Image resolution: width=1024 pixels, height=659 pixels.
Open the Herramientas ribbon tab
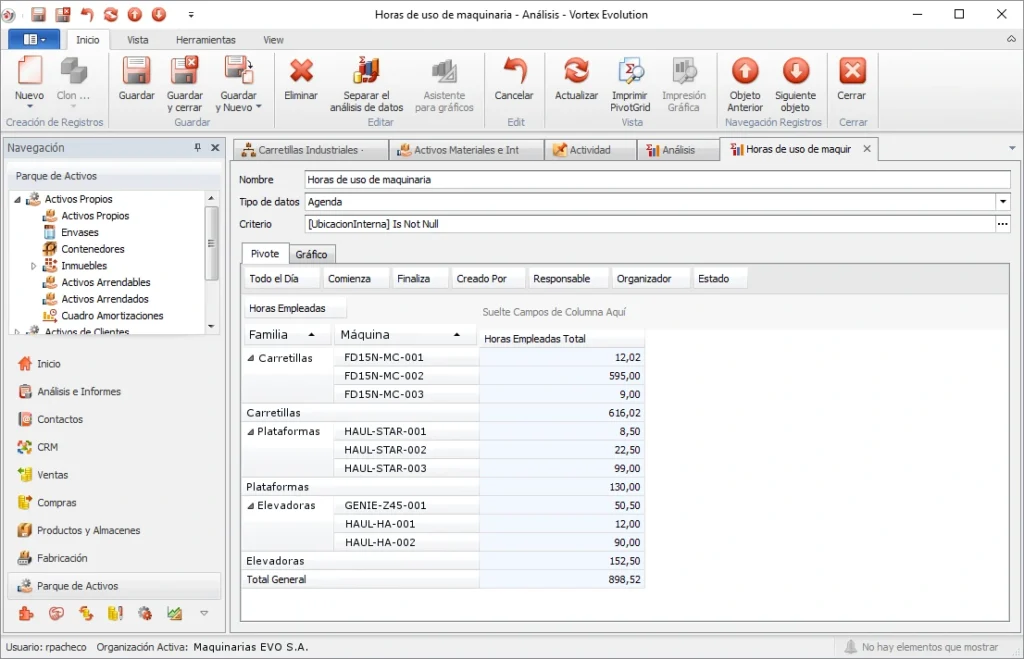click(205, 40)
